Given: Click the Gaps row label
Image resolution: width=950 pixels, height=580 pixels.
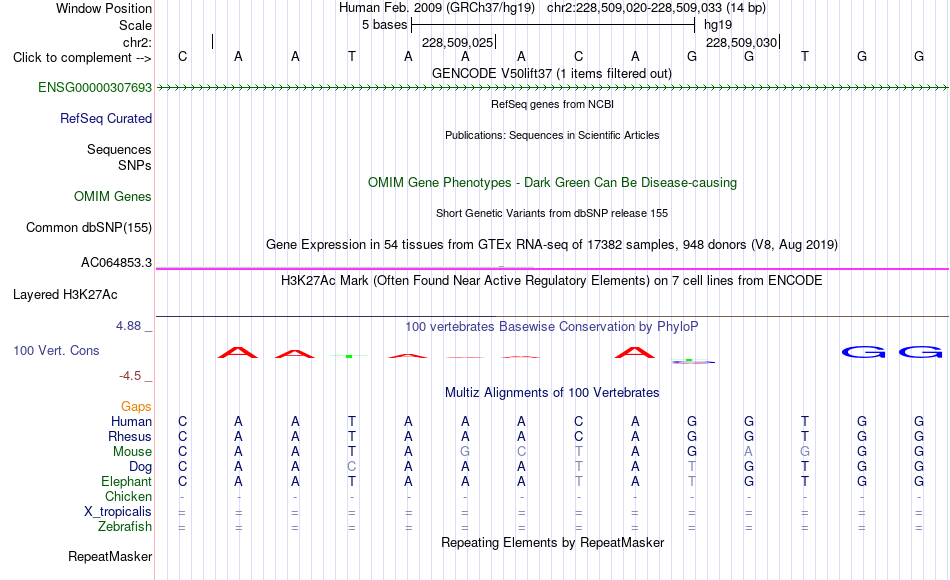Looking at the screenshot, I should tap(136, 406).
